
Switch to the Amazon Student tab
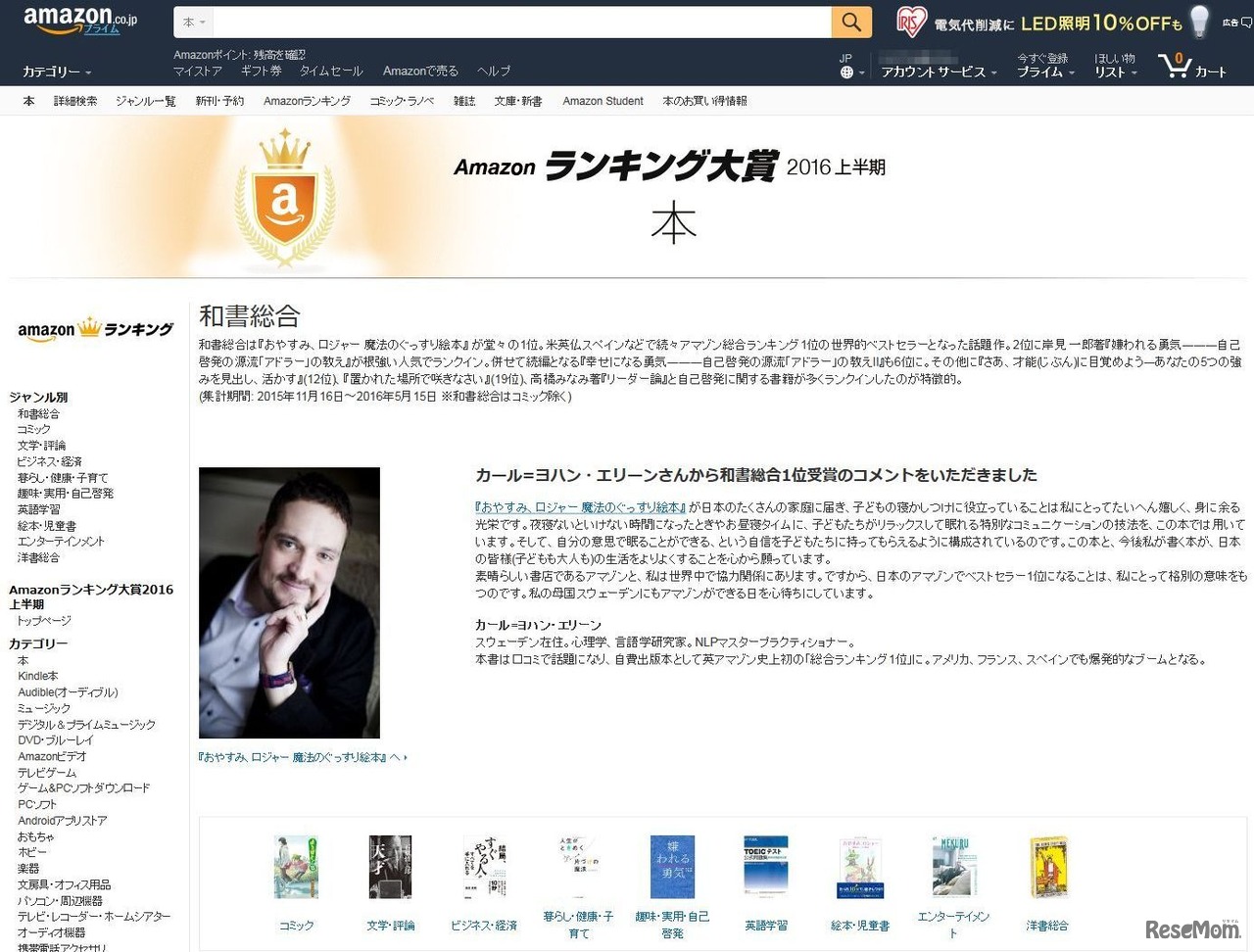click(603, 101)
